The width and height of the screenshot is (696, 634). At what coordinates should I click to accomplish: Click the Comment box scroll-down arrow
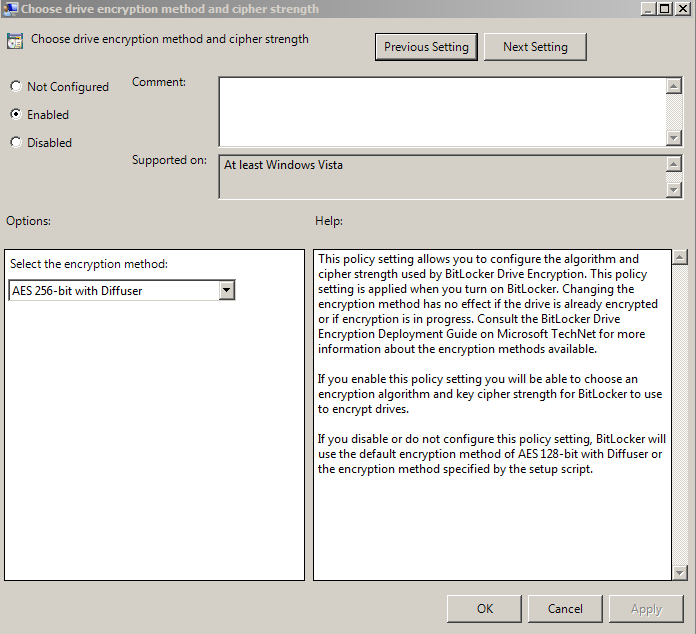click(x=674, y=138)
